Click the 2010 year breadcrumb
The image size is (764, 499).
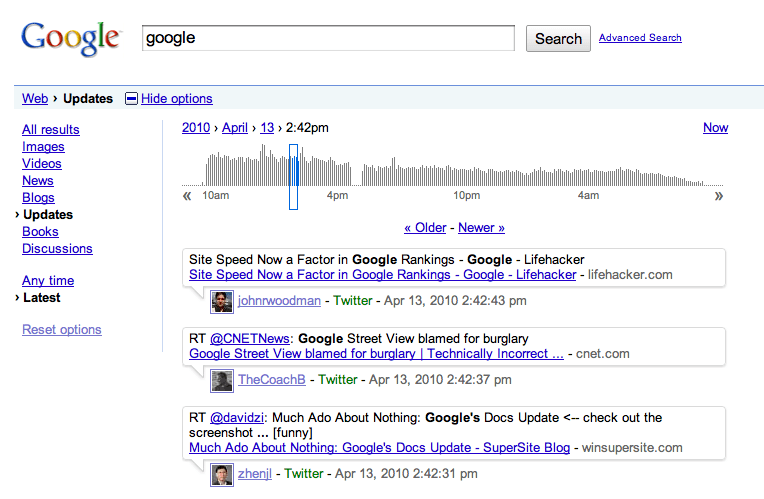pyautogui.click(x=196, y=128)
